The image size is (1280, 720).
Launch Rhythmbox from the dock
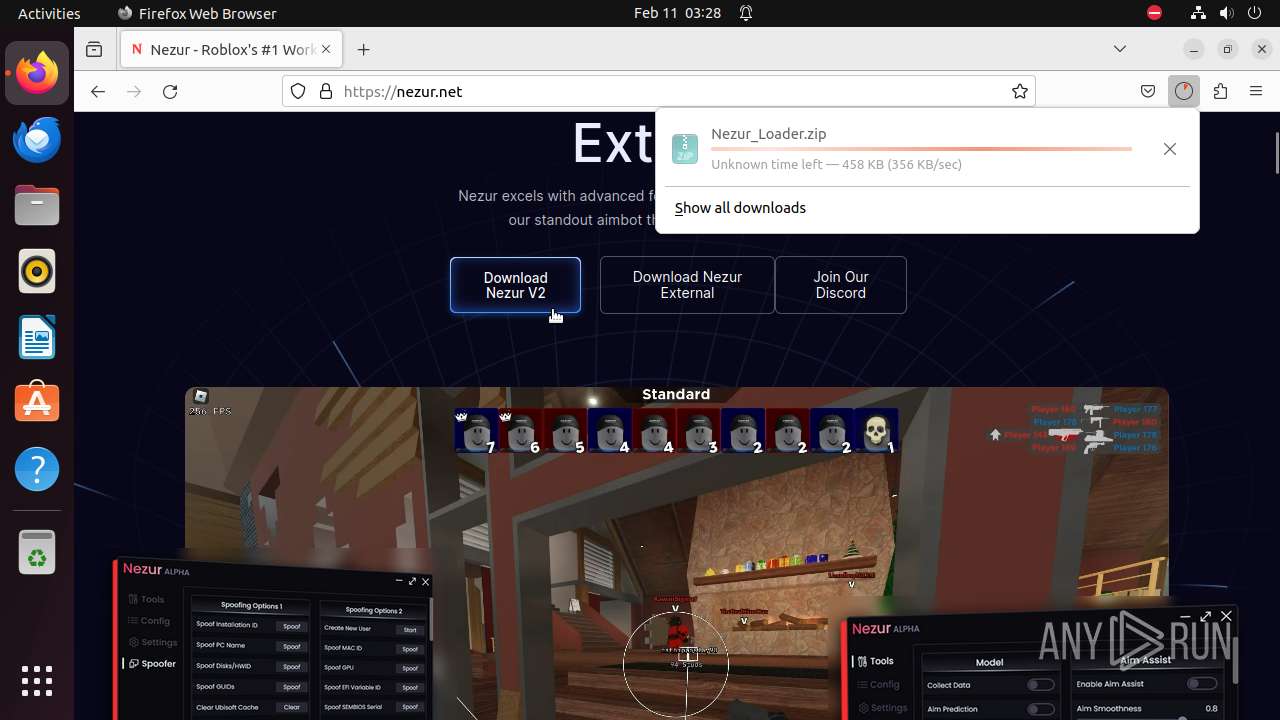coord(37,271)
